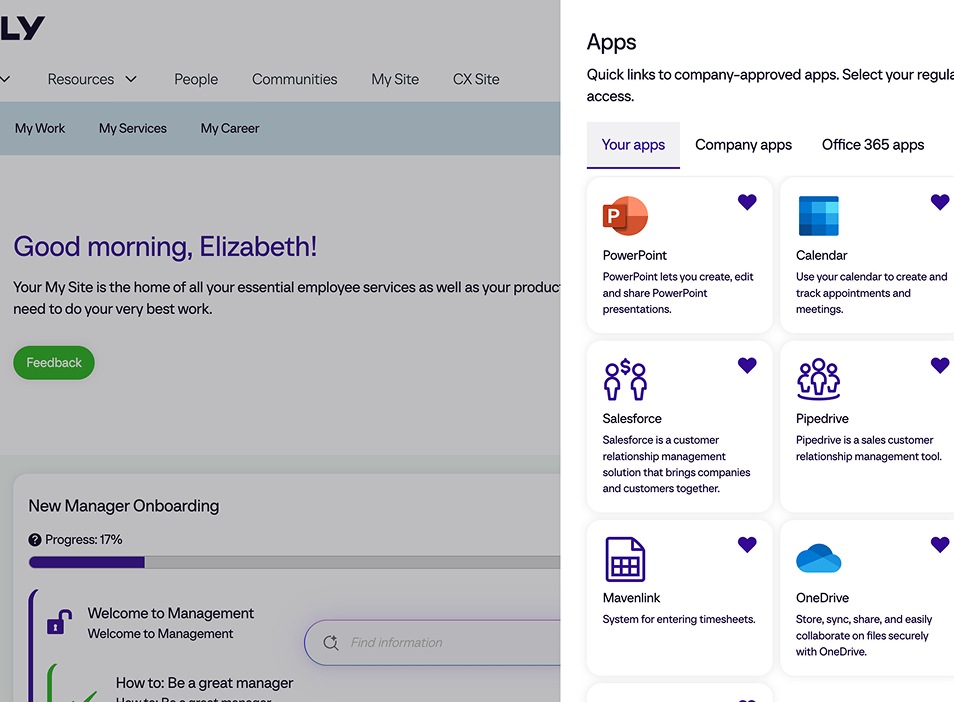The image size is (954, 702).
Task: Click the PowerPoint app title
Action: (635, 255)
